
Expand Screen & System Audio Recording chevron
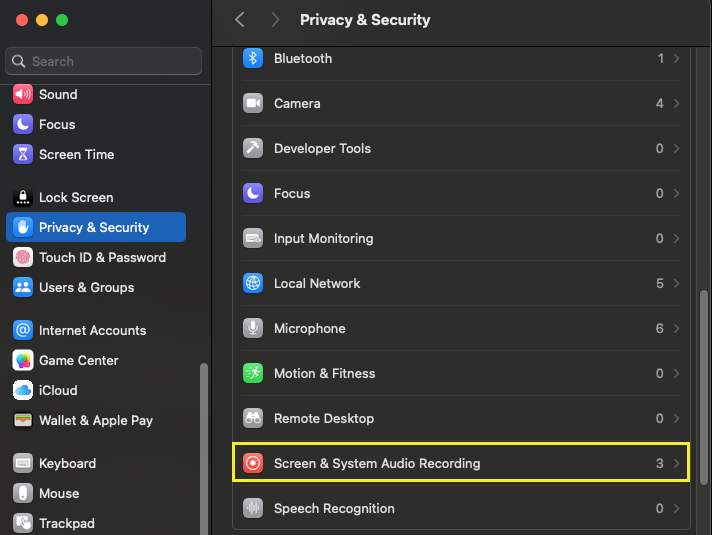677,464
